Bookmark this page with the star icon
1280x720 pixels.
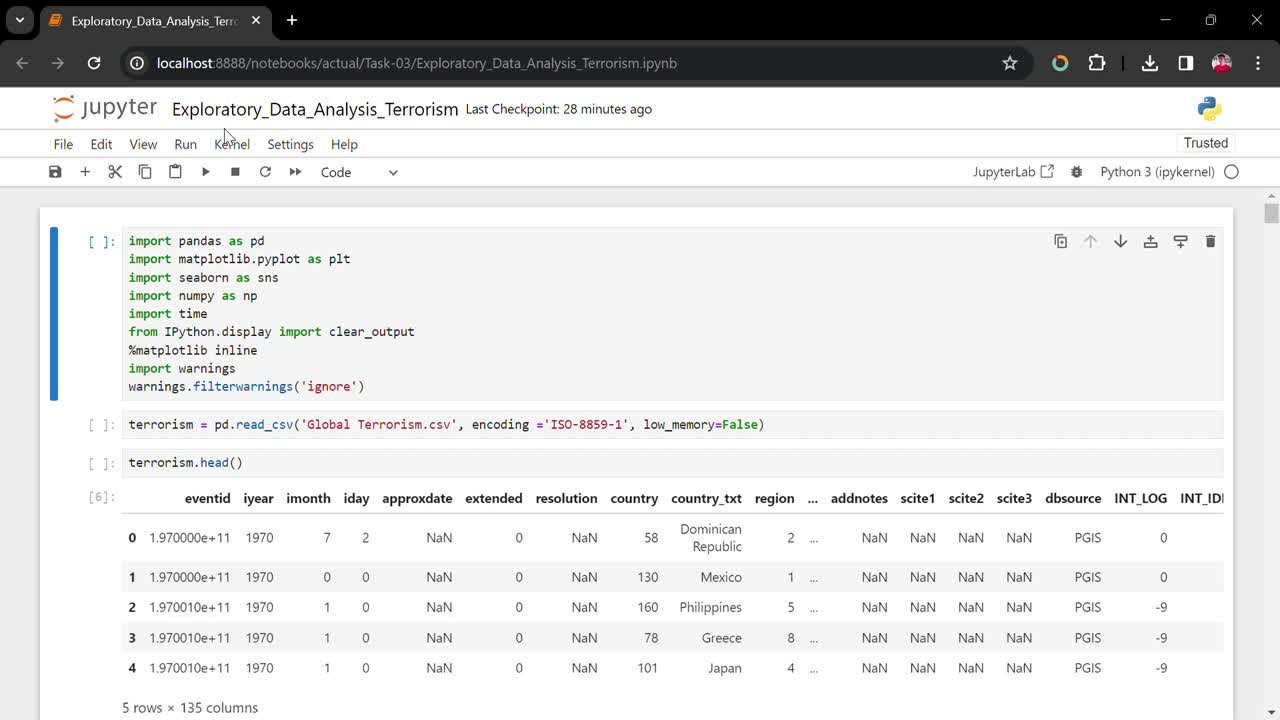tap(1010, 63)
